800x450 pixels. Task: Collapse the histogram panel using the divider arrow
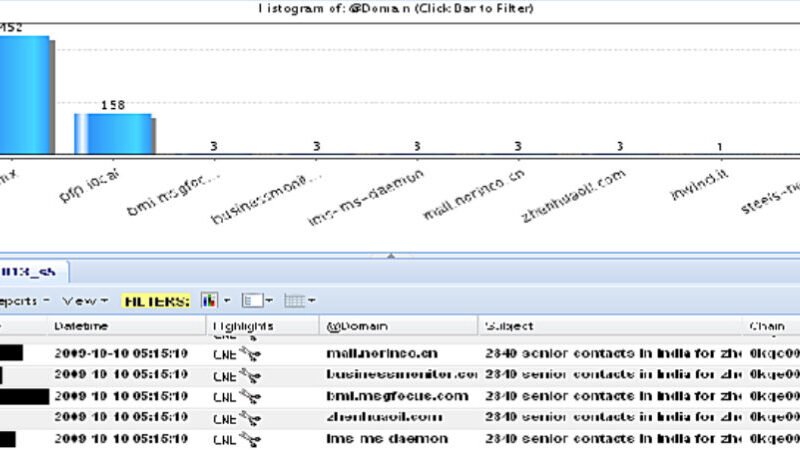click(391, 256)
